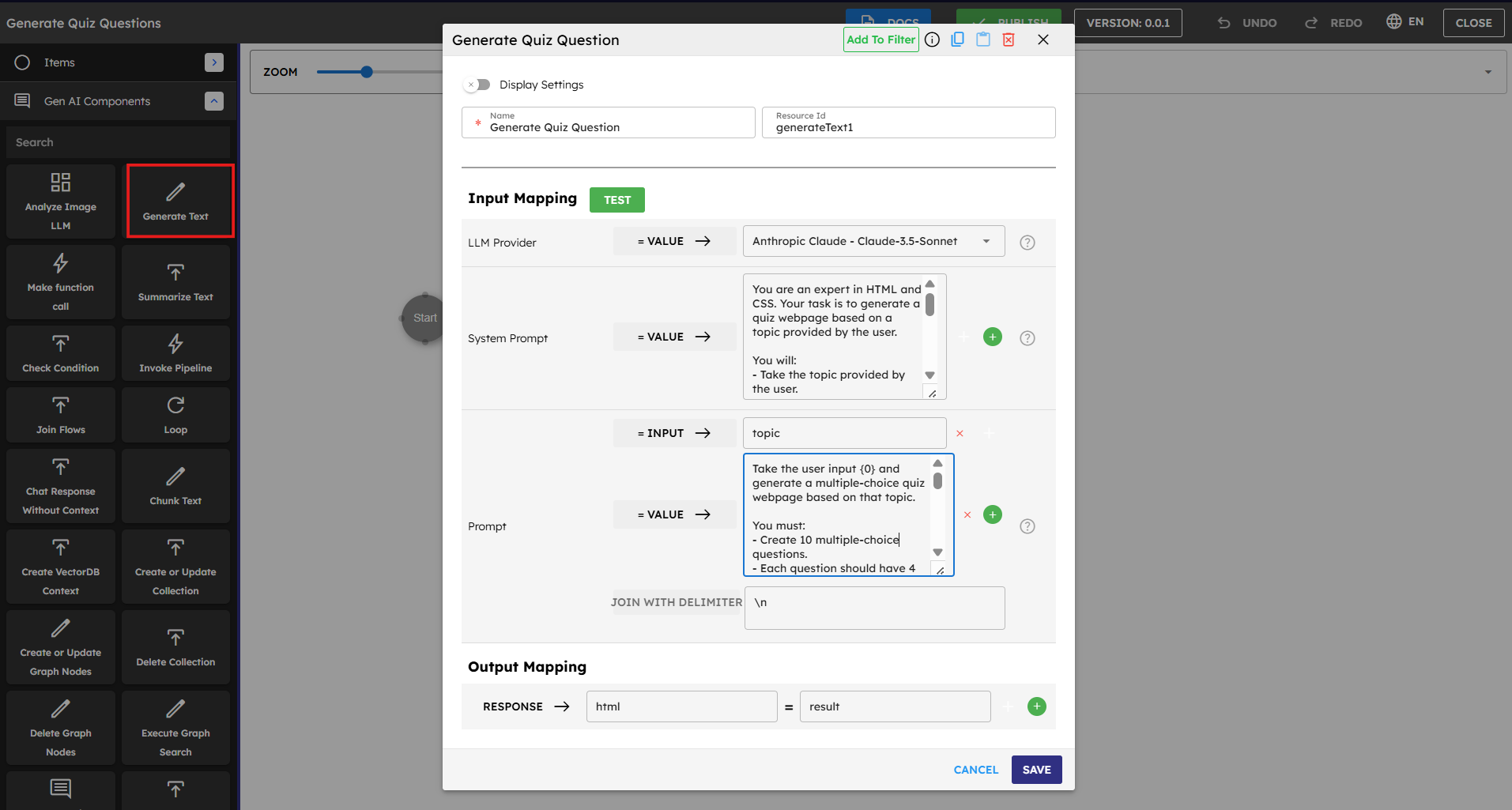This screenshot has width=1512, height=810.
Task: Open the LLM Provider dropdown
Action: (x=873, y=241)
